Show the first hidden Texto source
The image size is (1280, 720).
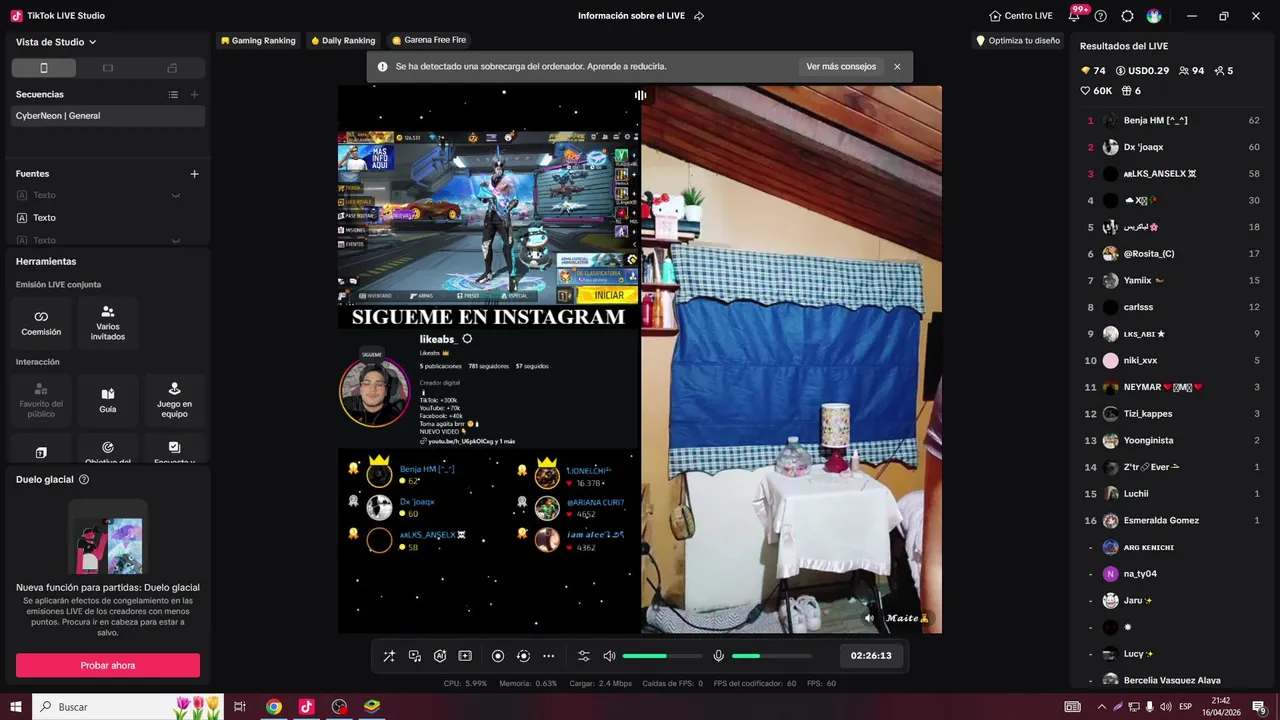[x=176, y=195]
